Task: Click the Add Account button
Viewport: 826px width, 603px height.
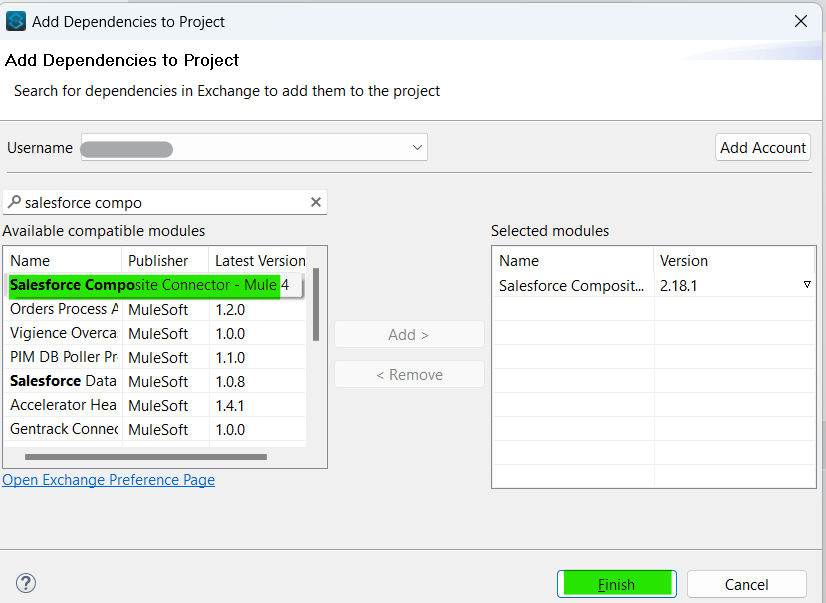Action: point(762,148)
